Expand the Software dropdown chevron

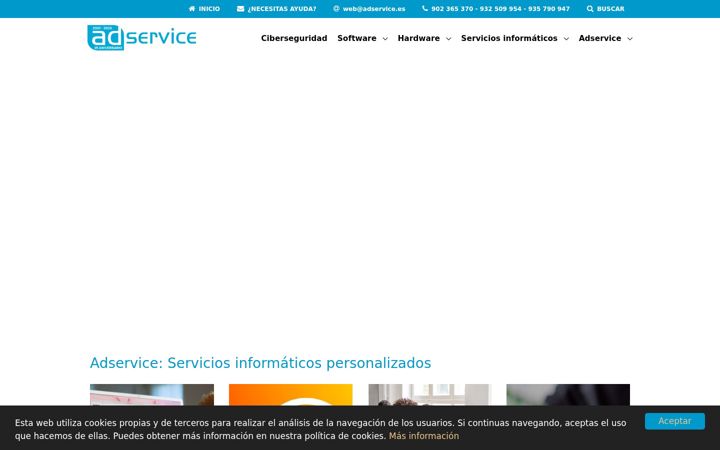point(385,39)
